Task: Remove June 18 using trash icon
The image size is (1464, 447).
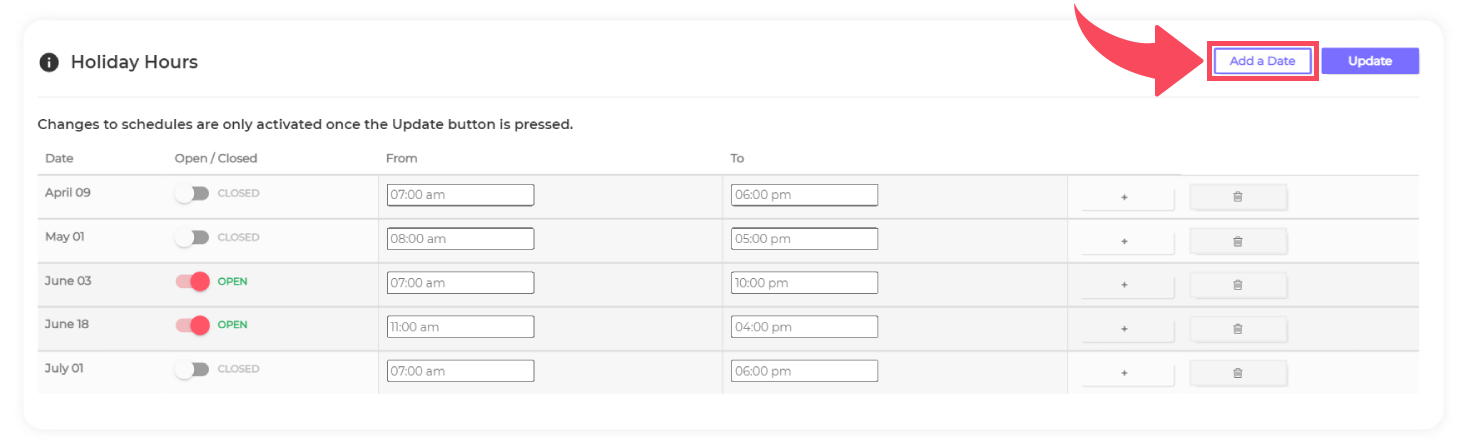Action: 1237,329
